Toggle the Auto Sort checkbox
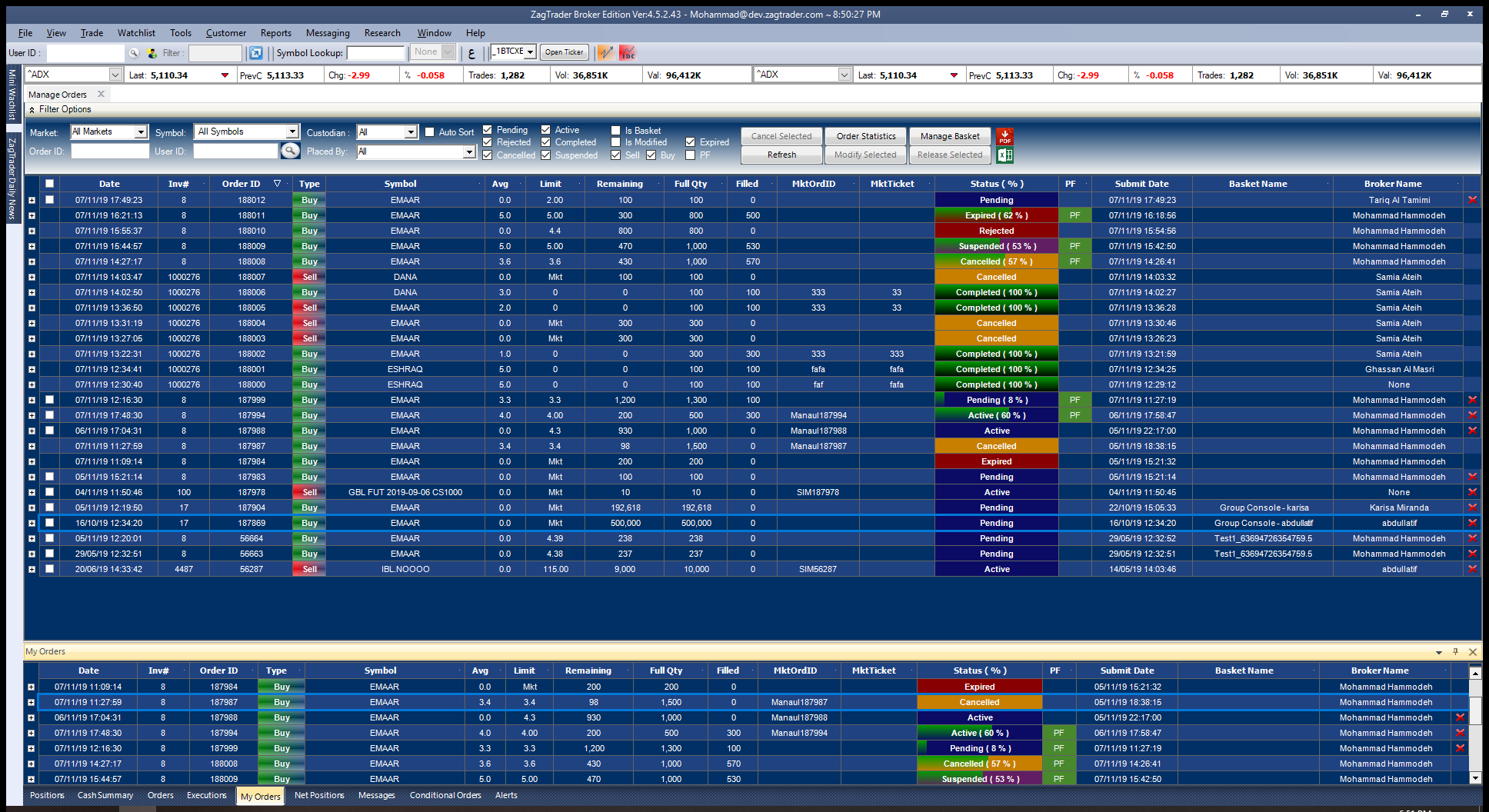Viewport: 1489px width, 812px height. coord(430,131)
